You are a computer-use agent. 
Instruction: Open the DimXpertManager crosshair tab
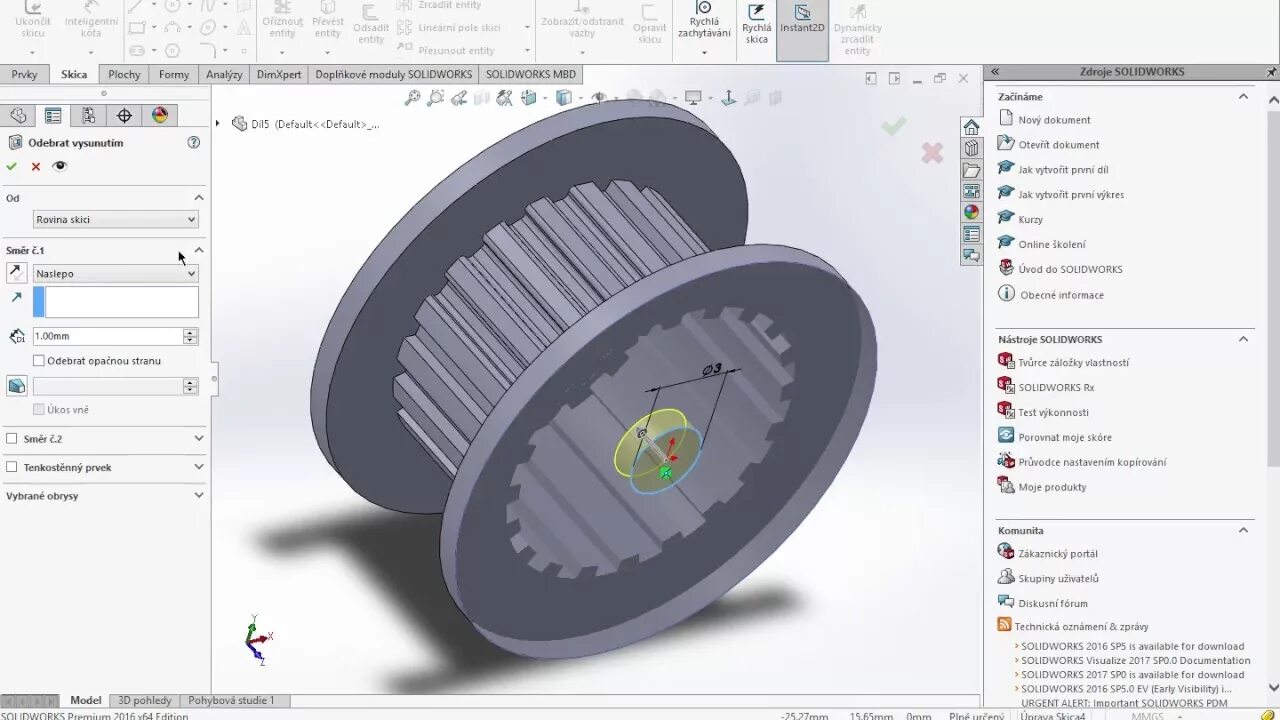[124, 115]
